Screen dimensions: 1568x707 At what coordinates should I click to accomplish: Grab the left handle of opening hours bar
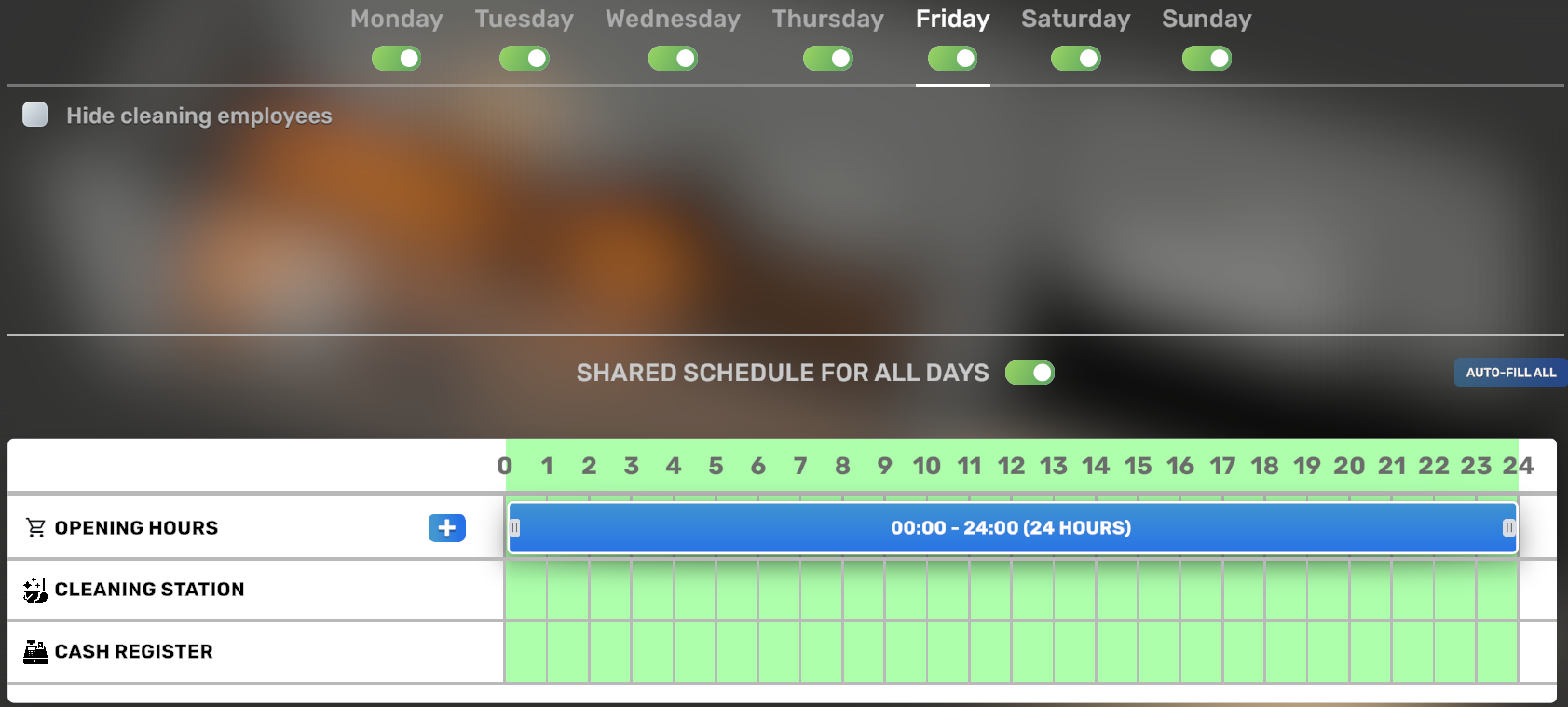click(x=514, y=528)
